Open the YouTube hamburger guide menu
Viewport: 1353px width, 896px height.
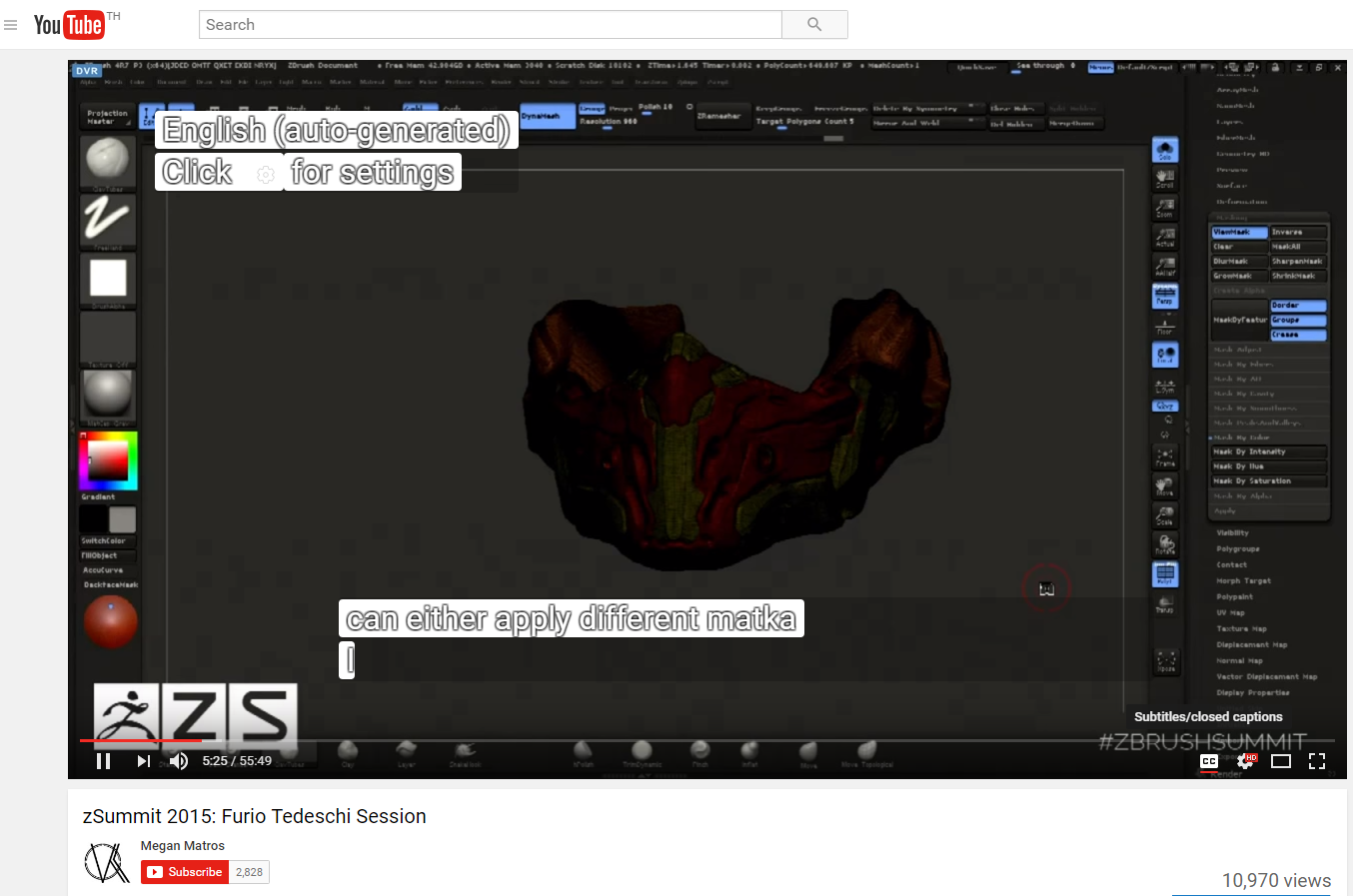tap(11, 25)
